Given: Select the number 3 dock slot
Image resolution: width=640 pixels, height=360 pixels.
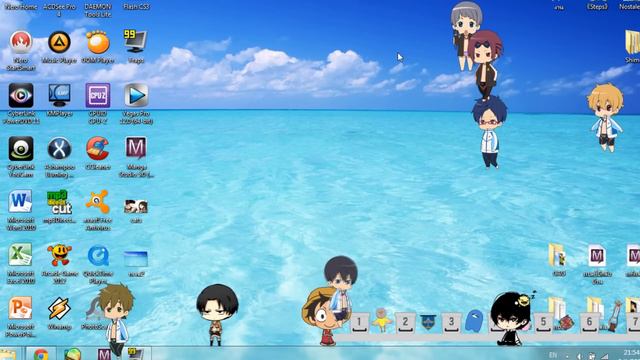Looking at the screenshot, I should (451, 323).
